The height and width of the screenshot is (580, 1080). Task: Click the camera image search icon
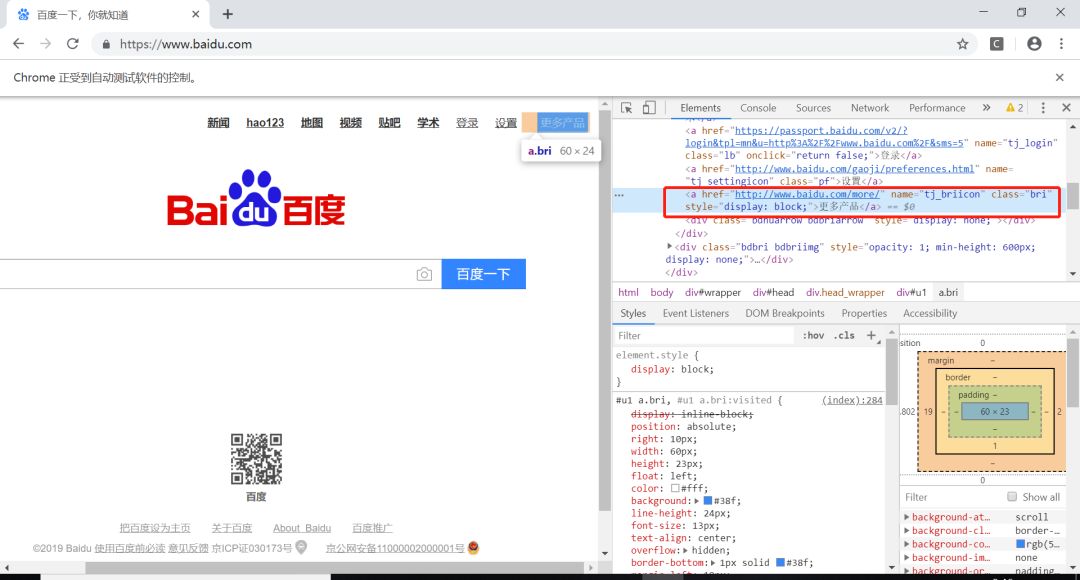pos(424,274)
